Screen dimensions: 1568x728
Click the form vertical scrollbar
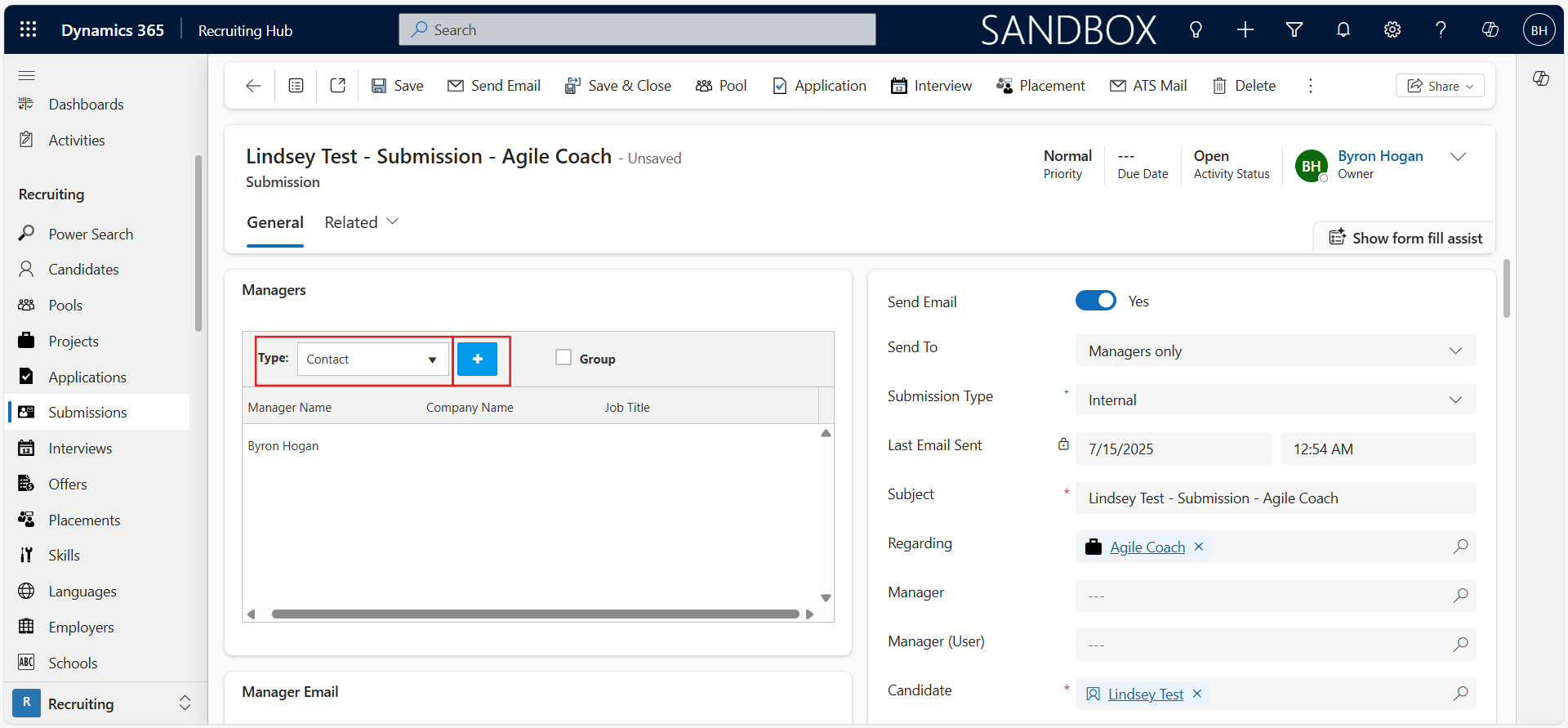(x=1506, y=288)
